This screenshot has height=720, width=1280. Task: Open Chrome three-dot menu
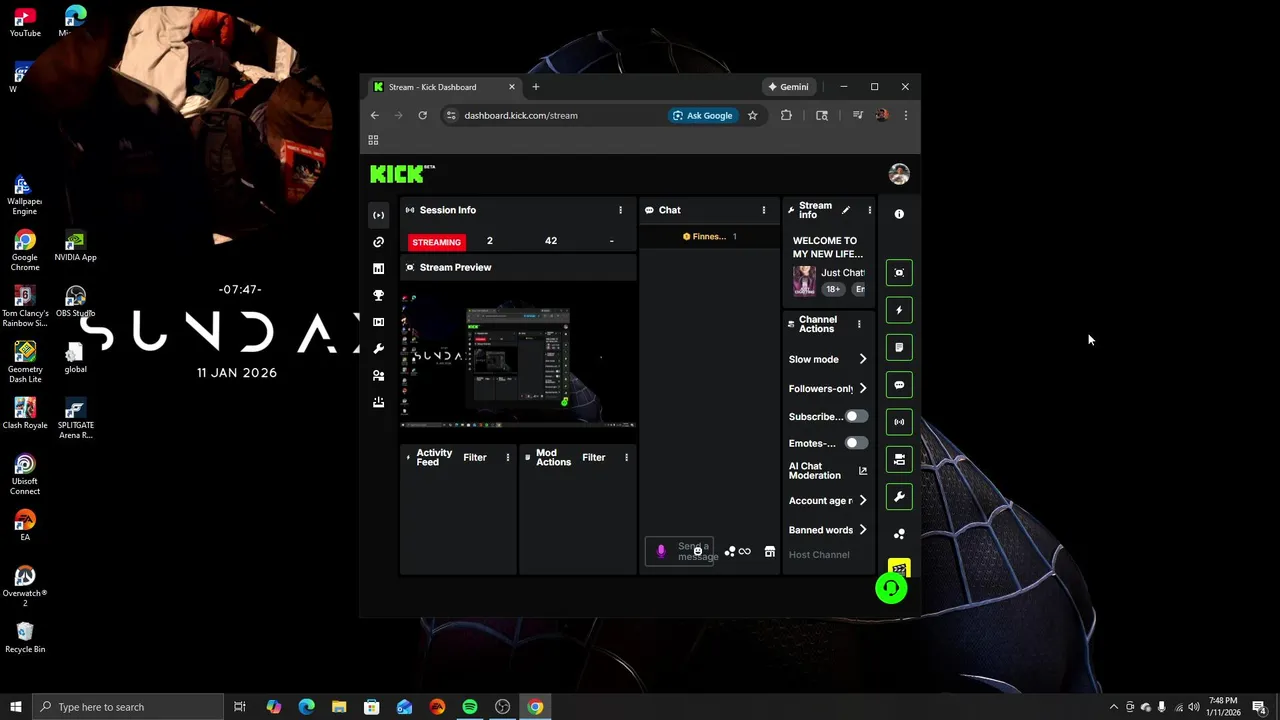click(x=905, y=115)
